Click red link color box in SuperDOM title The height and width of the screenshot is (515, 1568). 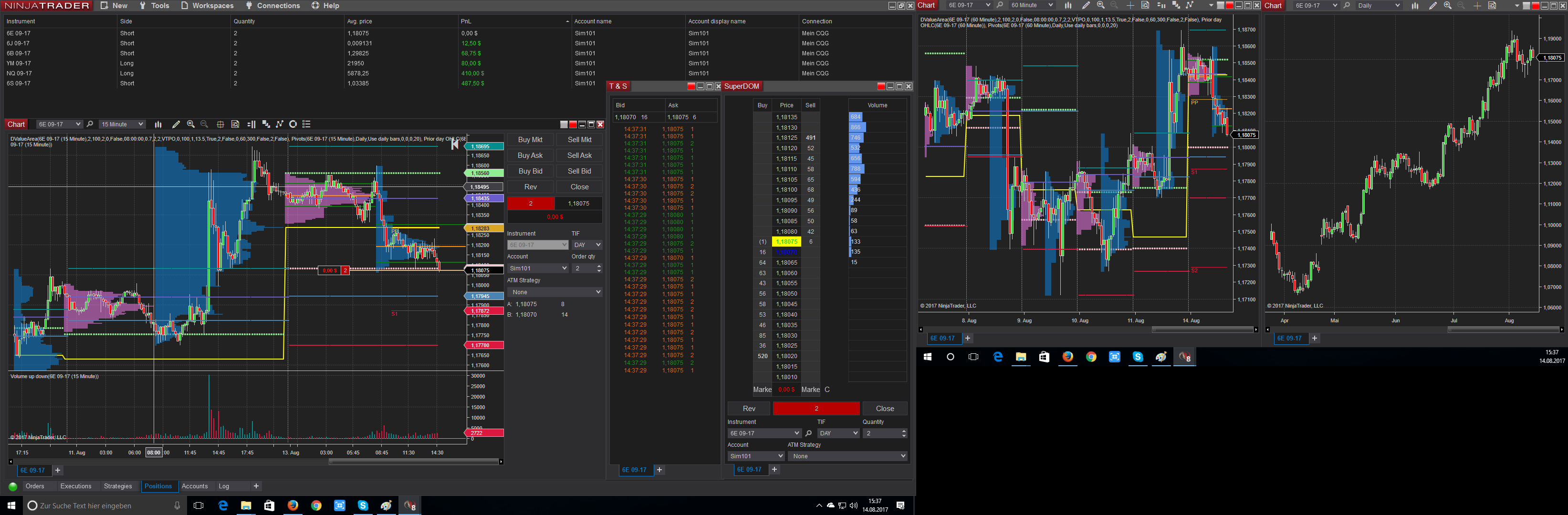[x=881, y=86]
